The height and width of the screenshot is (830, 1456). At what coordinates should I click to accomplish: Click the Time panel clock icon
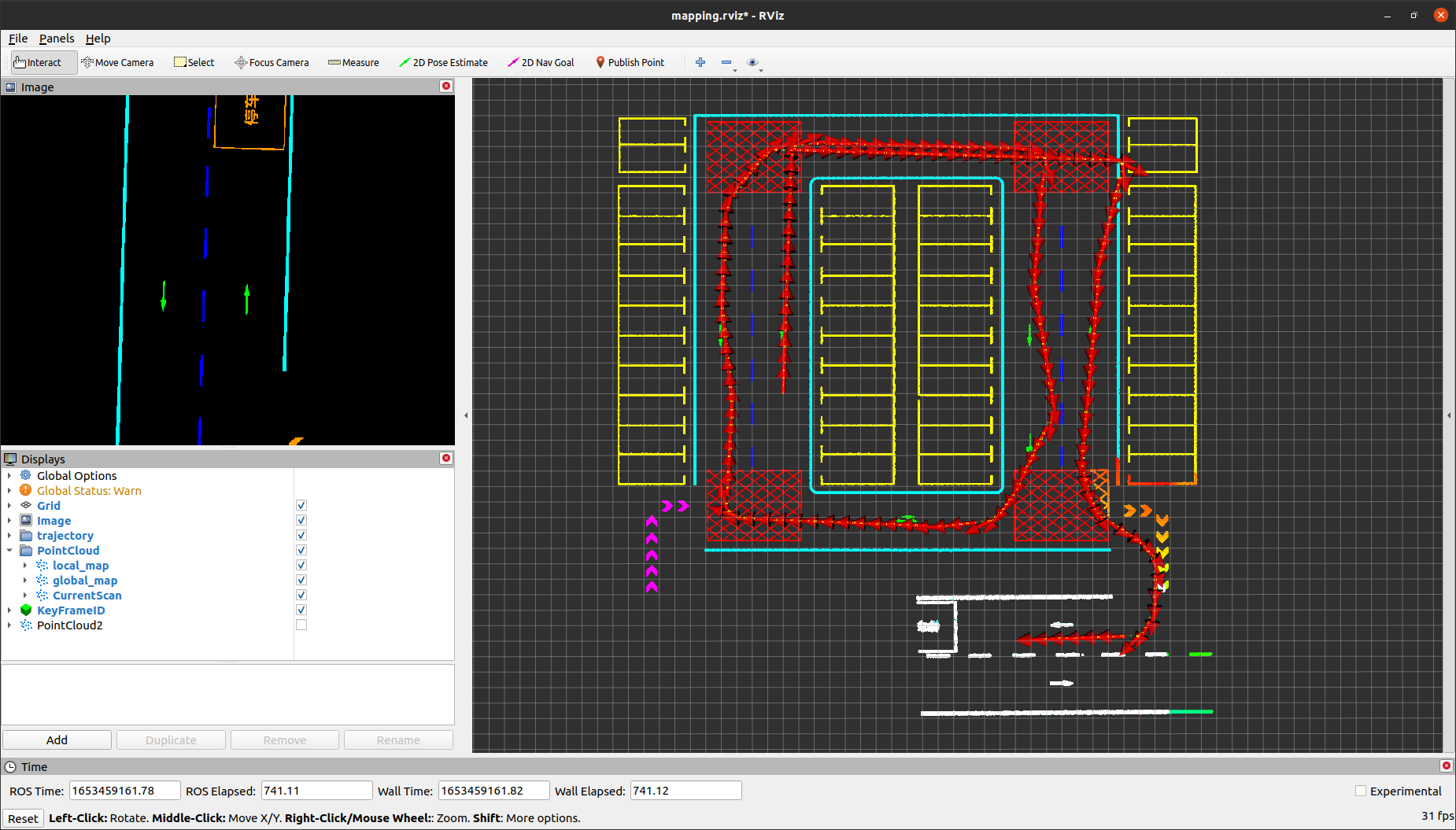coord(10,767)
